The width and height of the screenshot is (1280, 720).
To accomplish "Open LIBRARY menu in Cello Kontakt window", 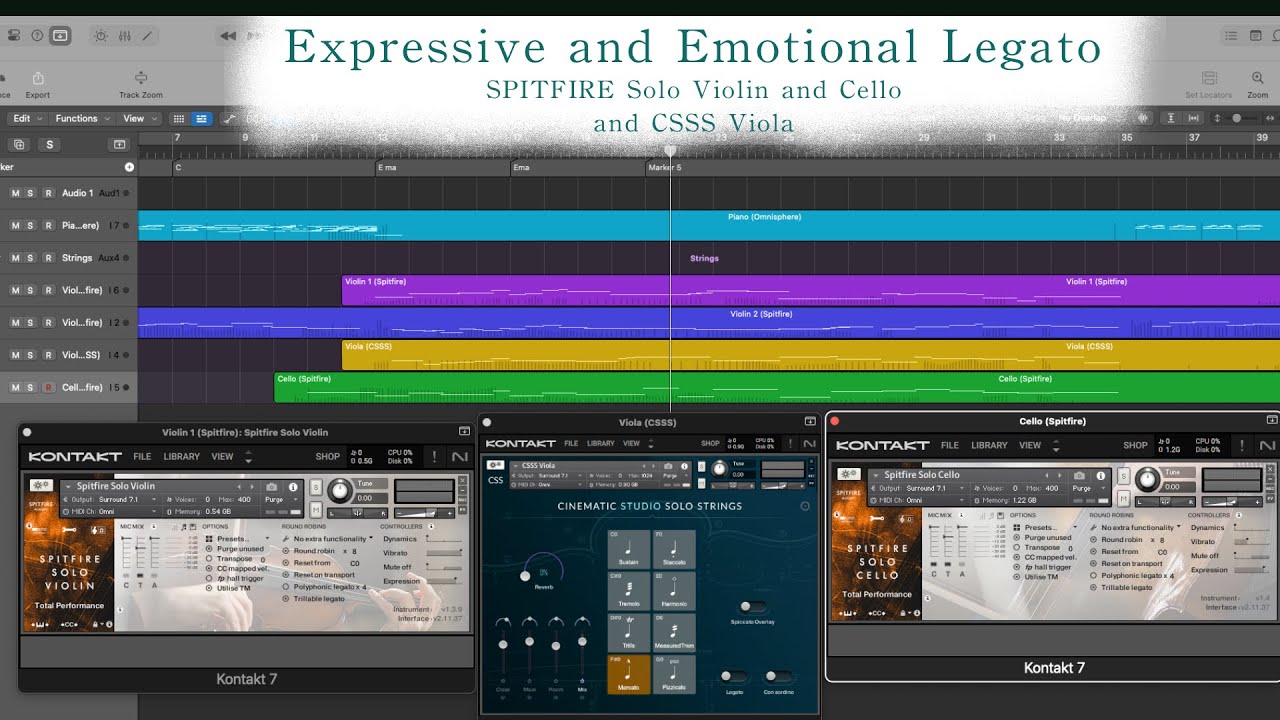I will 989,445.
